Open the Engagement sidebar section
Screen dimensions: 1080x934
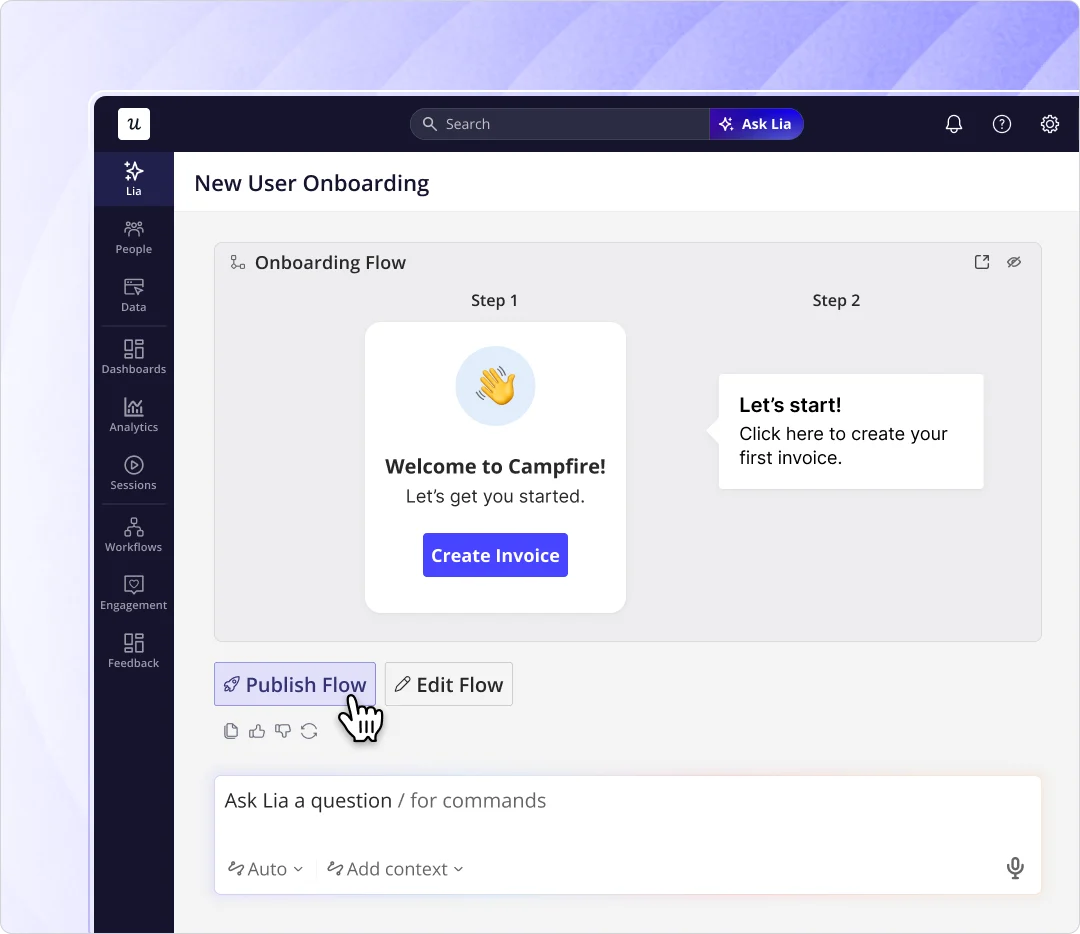pos(134,593)
